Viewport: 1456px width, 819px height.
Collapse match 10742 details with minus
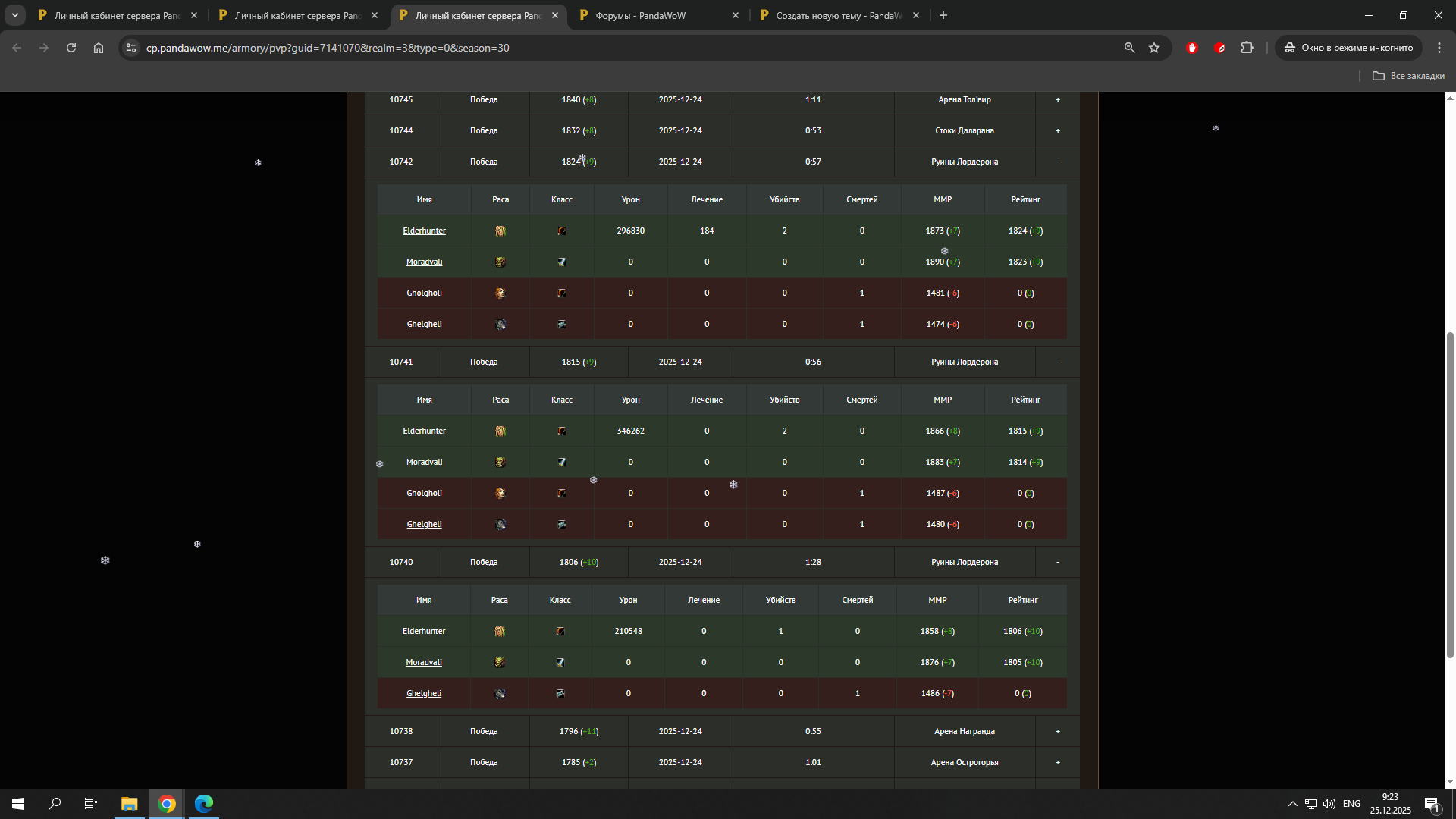[1057, 162]
